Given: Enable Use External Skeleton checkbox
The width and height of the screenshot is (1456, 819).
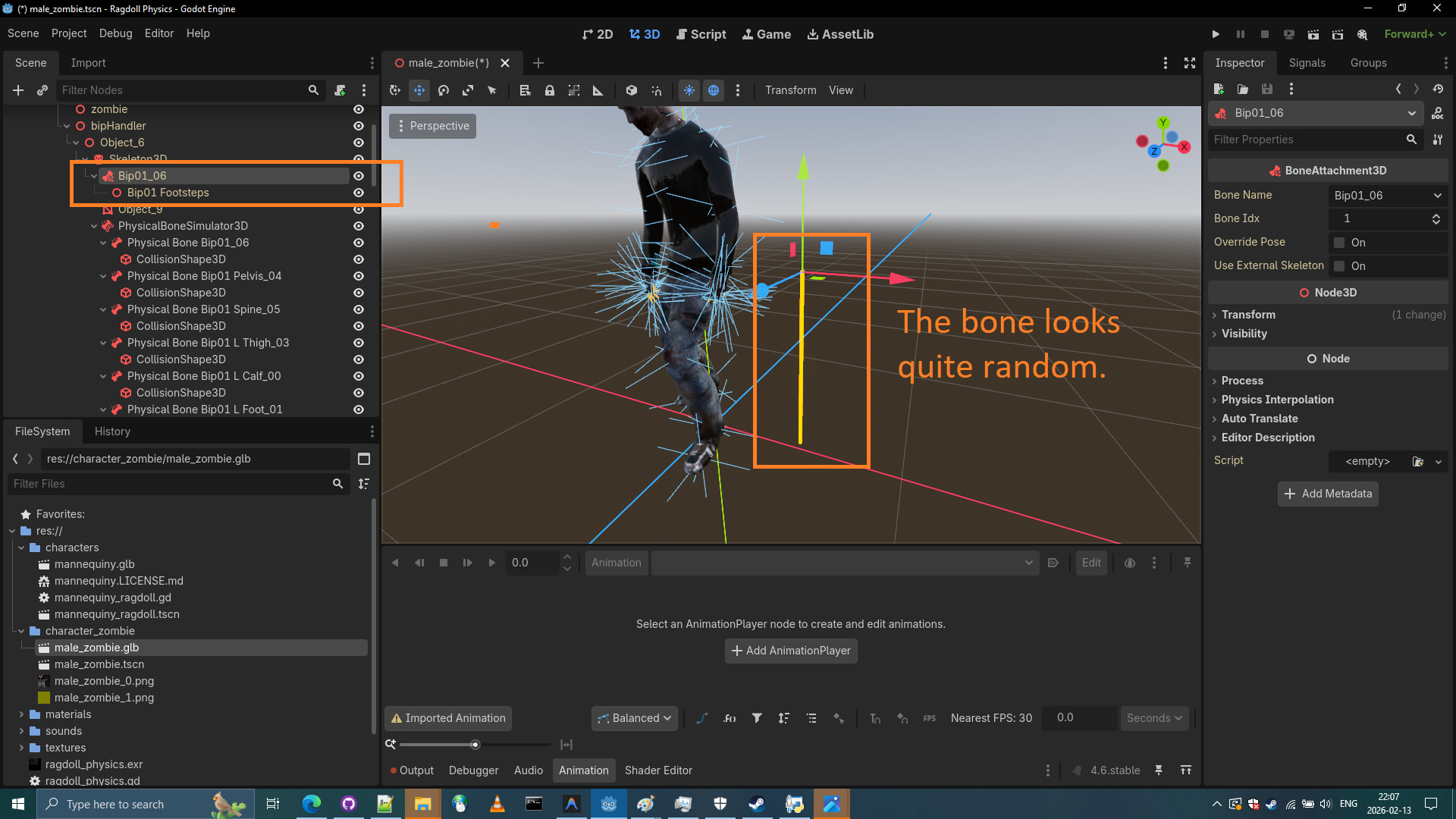Looking at the screenshot, I should coord(1340,266).
